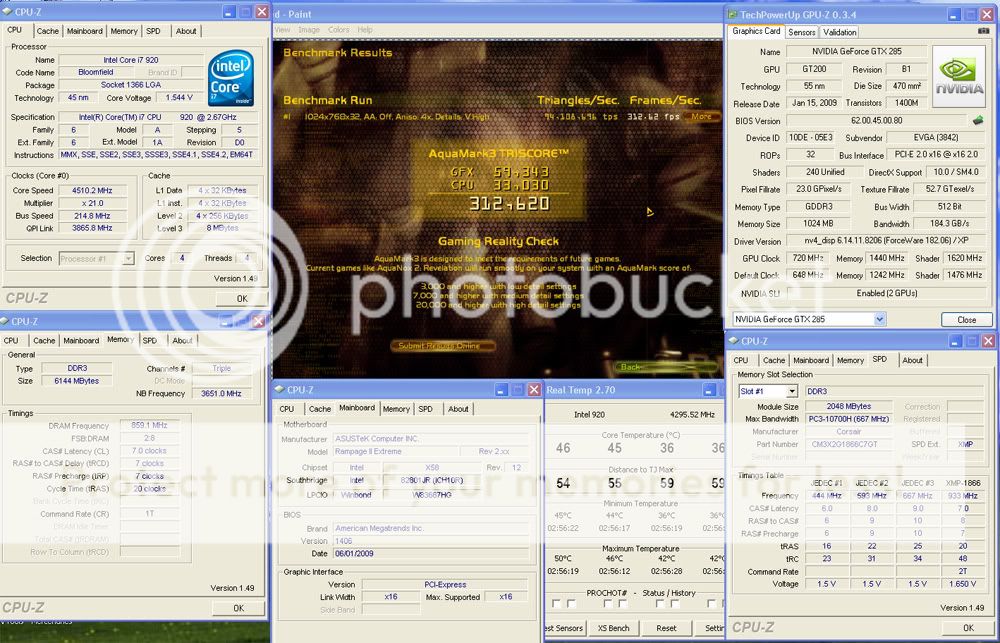Image resolution: width=1000 pixels, height=643 pixels.
Task: Open the About tab in the CPU-Z SPD window
Action: pos(913,360)
